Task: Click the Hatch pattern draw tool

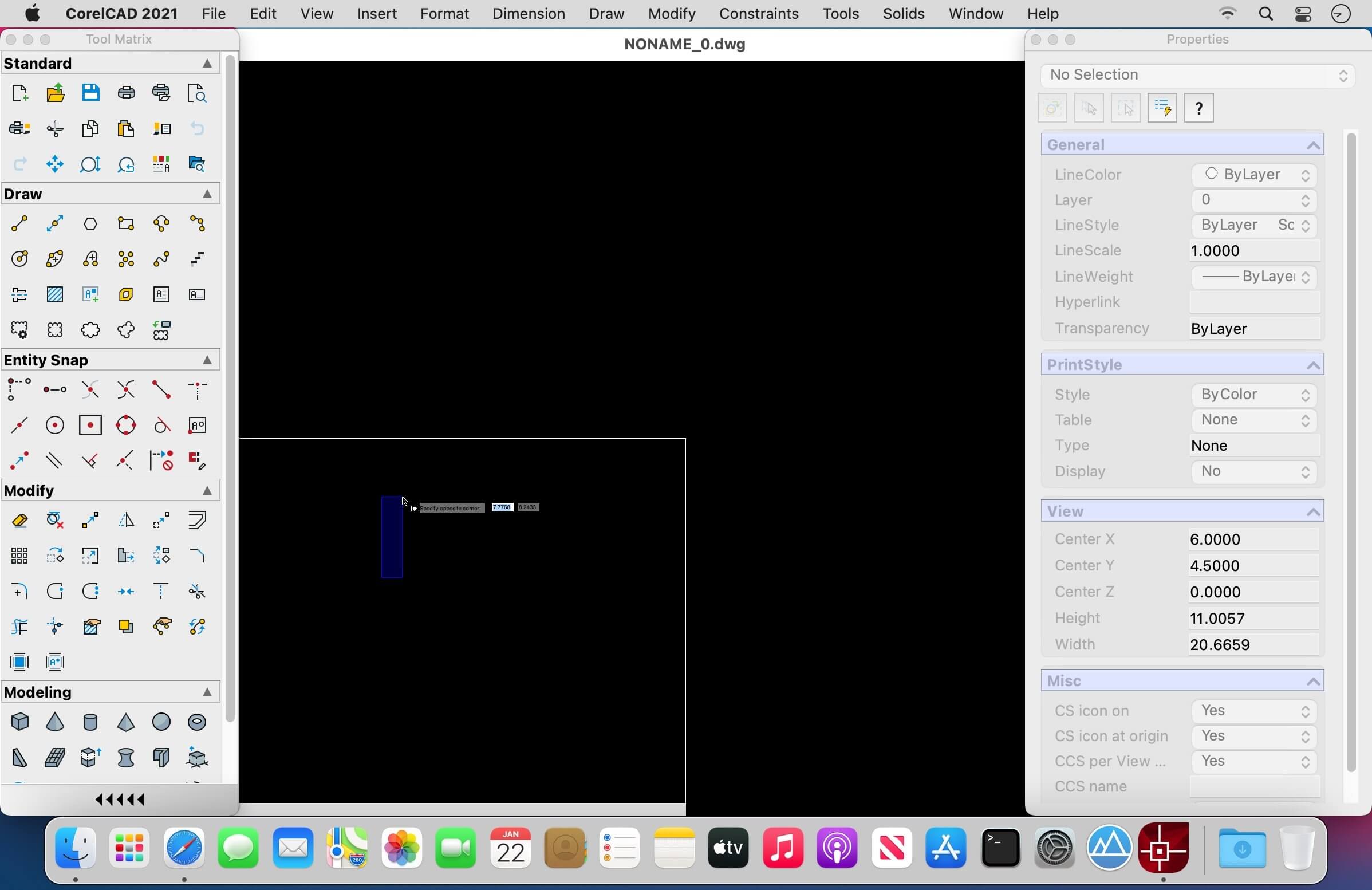Action: click(54, 294)
